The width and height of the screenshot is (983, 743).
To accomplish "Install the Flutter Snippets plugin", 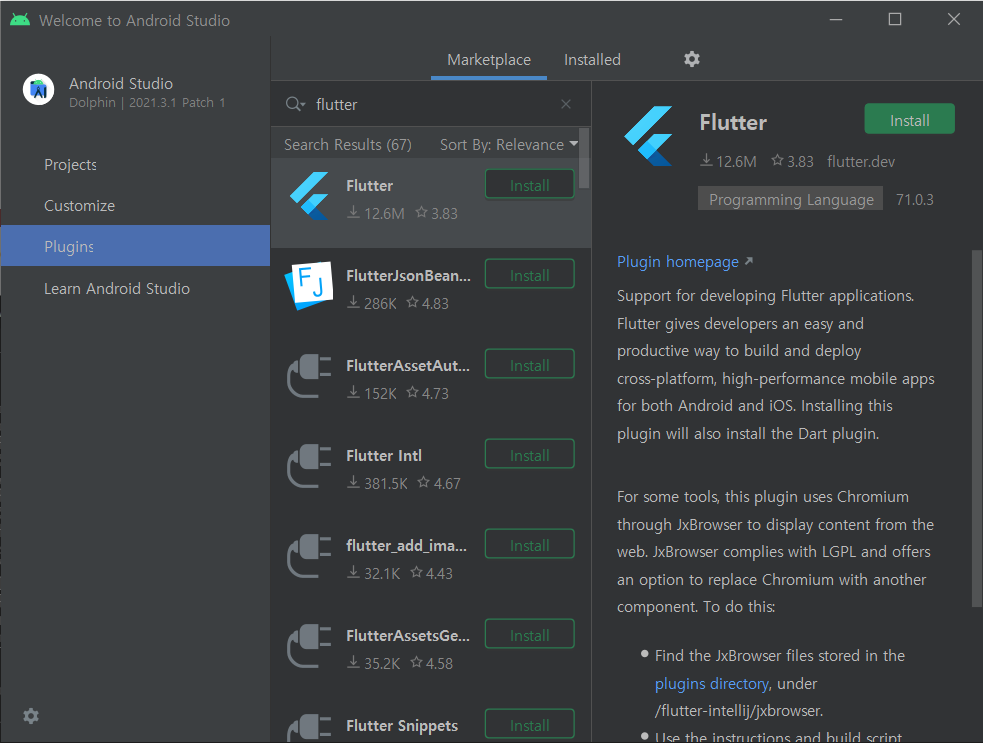I will (530, 725).
